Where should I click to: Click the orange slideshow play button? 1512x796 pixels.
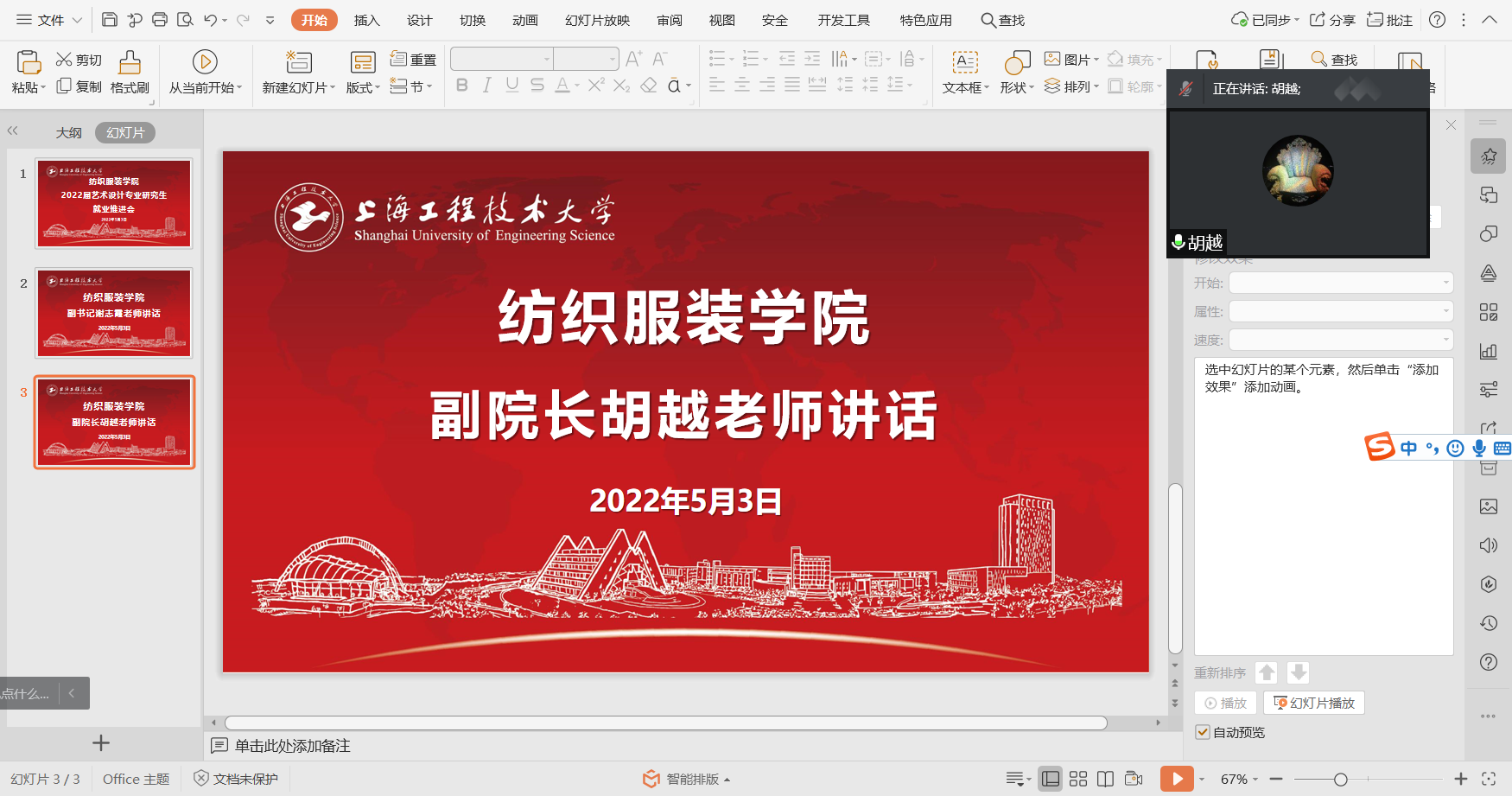pyautogui.click(x=1176, y=779)
